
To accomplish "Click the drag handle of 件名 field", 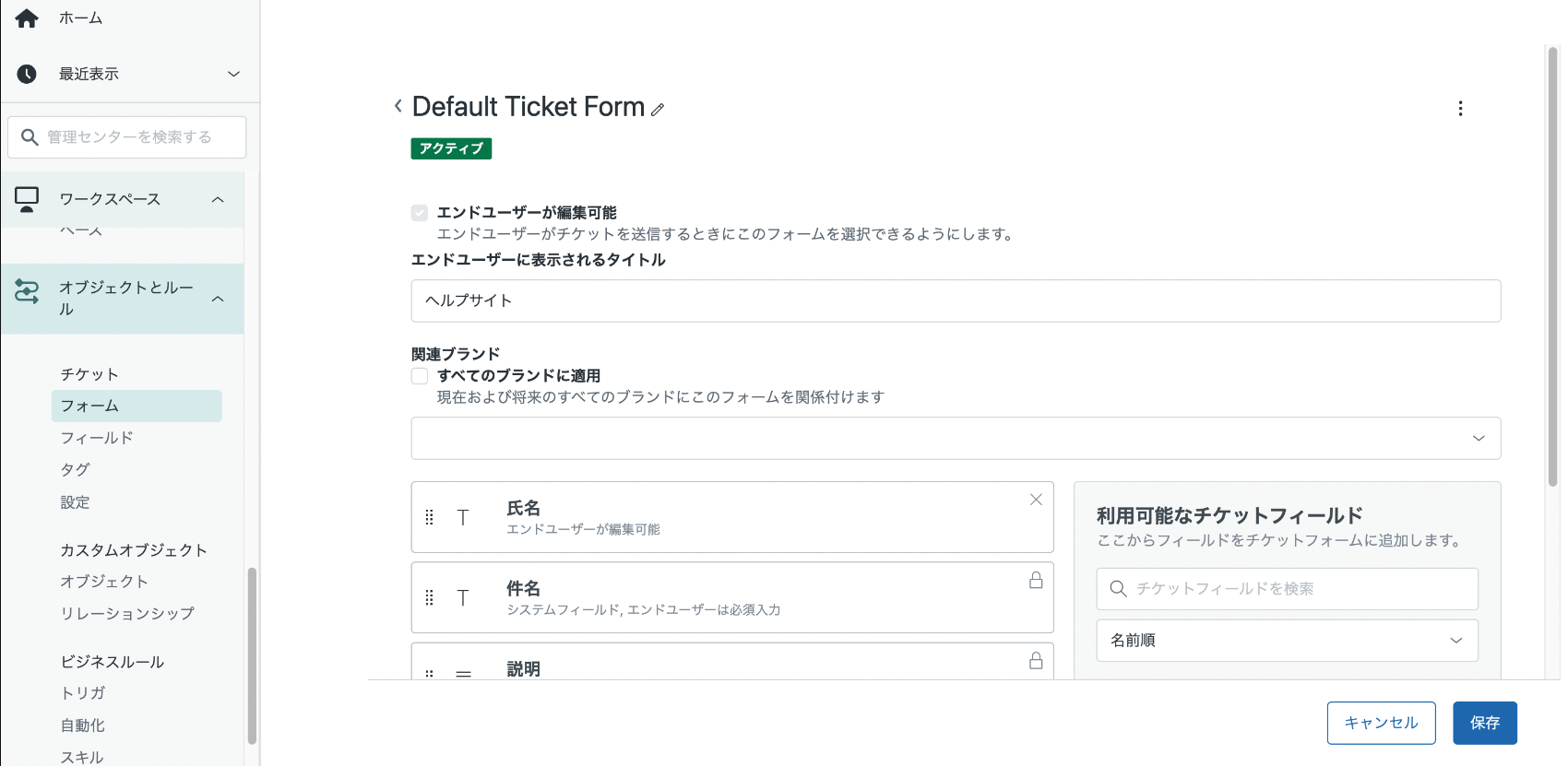I will pos(429,598).
